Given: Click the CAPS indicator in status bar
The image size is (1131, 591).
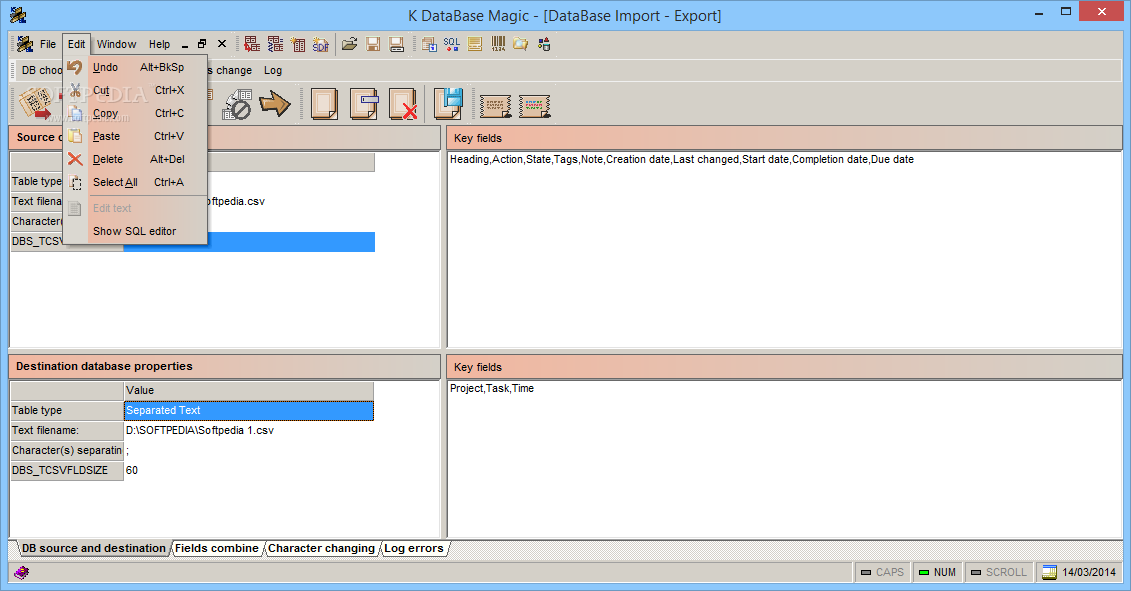Looking at the screenshot, I should click(x=882, y=572).
